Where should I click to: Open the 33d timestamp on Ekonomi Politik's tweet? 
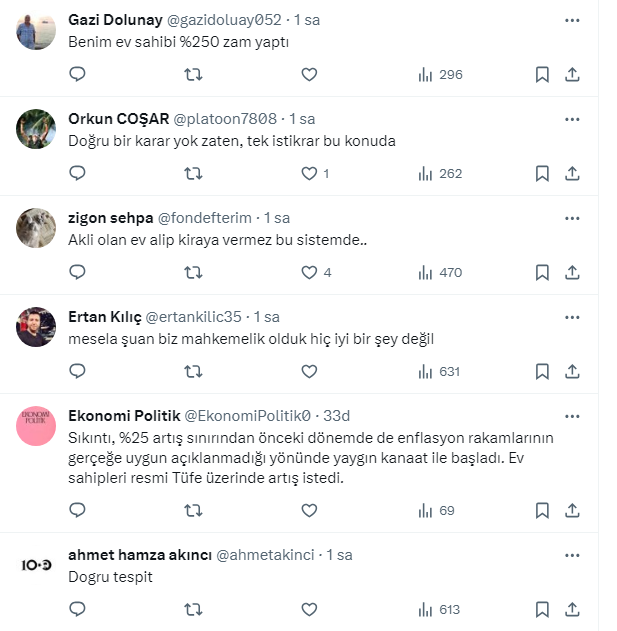pyautogui.click(x=337, y=416)
